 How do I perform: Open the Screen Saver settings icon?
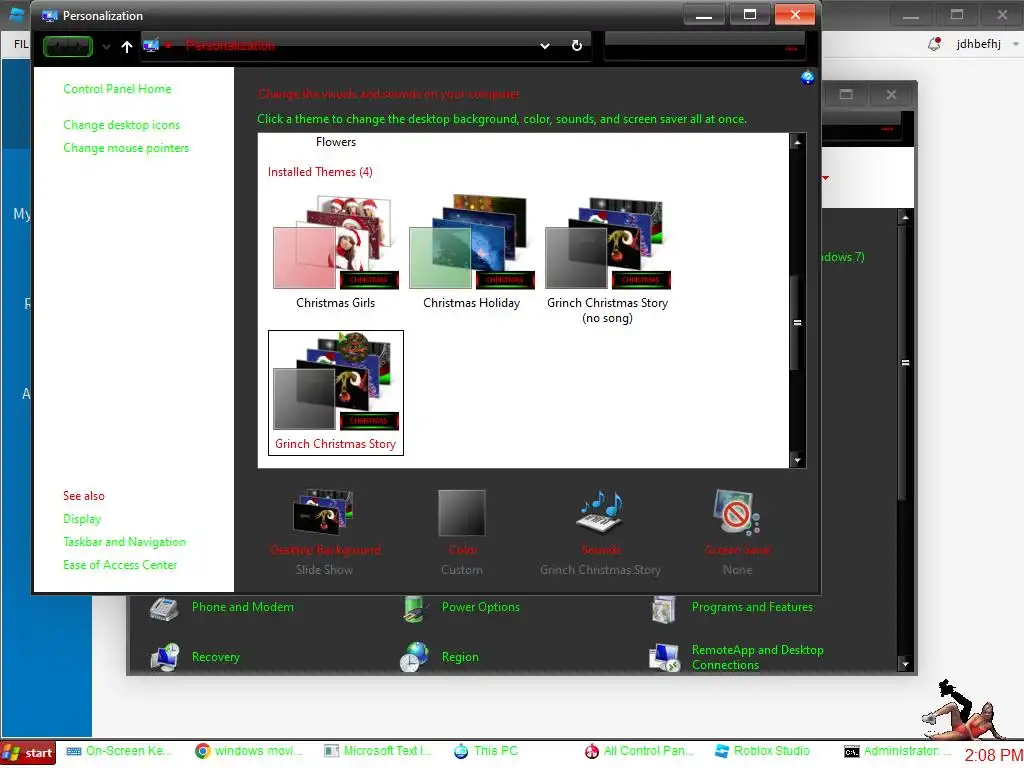737,513
